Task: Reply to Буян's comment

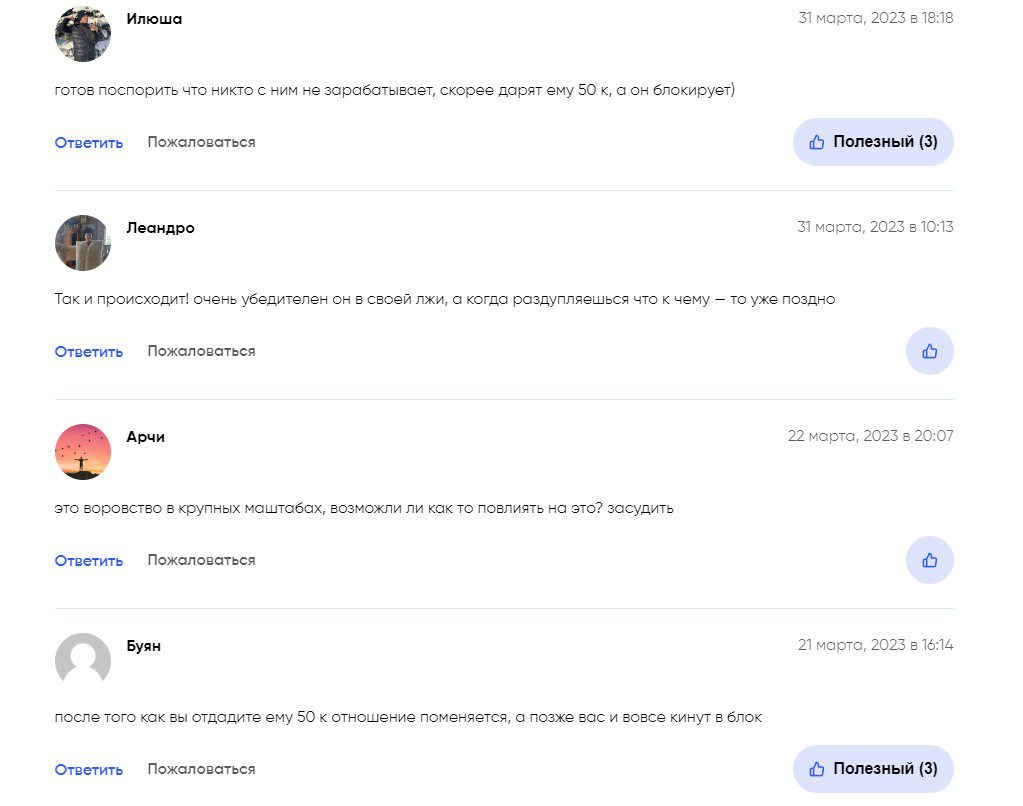Action: [89, 769]
